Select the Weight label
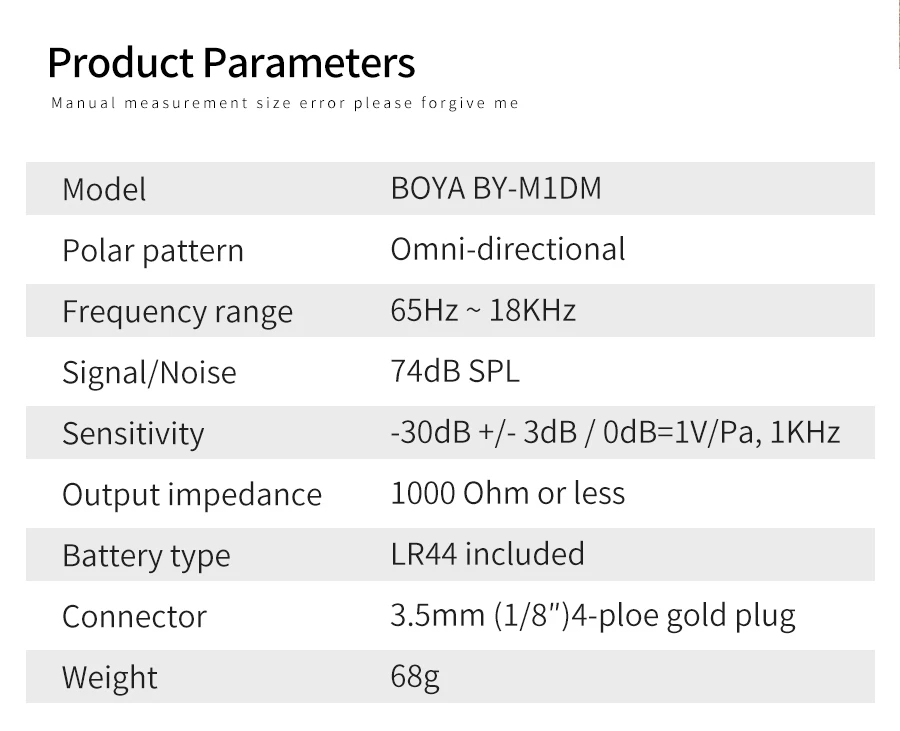The width and height of the screenshot is (900, 731). [x=110, y=678]
